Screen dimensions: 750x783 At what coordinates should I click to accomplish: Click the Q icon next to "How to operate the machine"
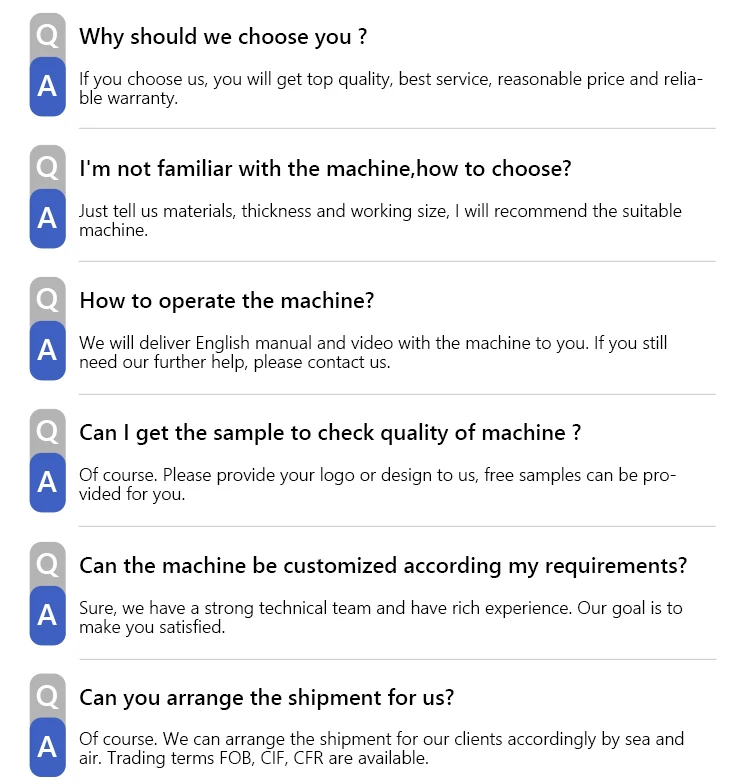pos(47,300)
